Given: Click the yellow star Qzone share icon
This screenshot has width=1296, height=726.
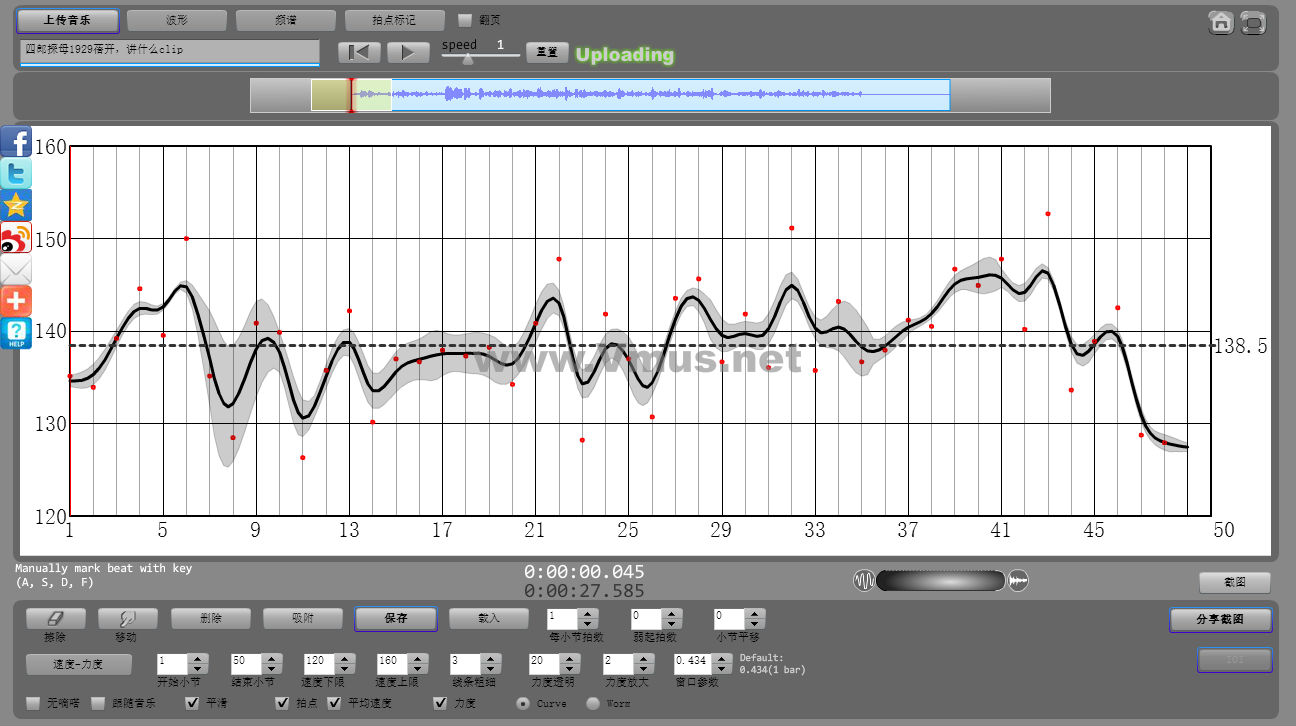Looking at the screenshot, I should click(x=16, y=205).
